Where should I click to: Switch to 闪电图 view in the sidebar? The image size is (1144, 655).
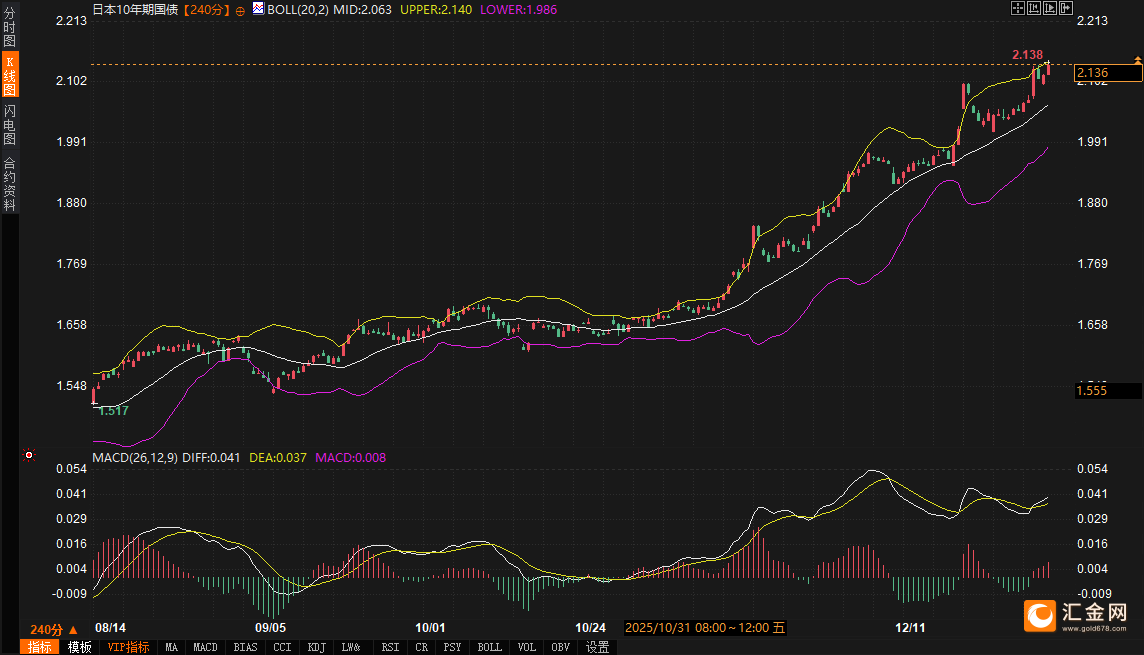coord(10,125)
